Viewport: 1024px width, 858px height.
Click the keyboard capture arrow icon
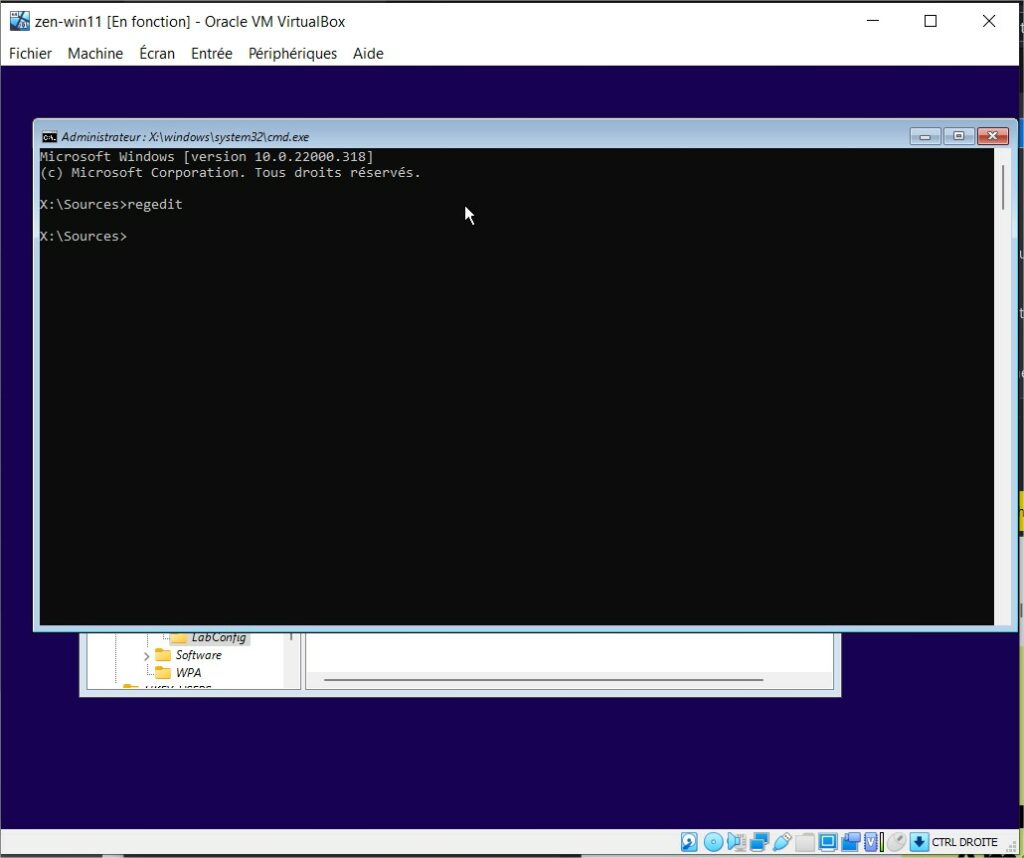pyautogui.click(x=919, y=842)
